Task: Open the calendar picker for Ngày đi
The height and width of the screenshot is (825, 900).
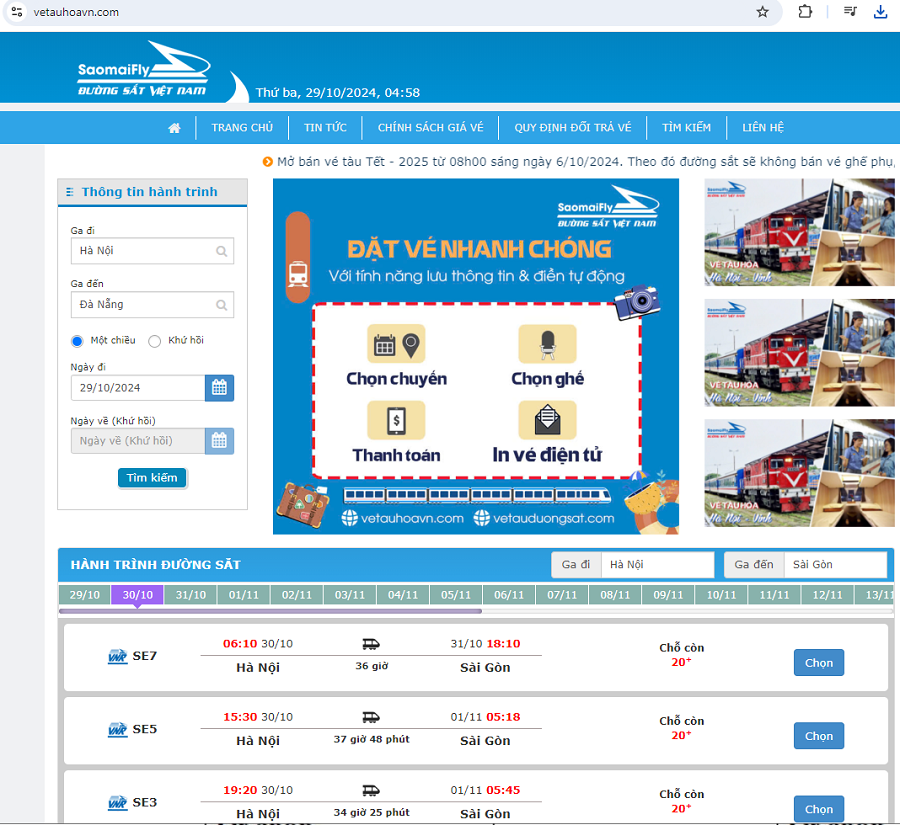Action: click(x=219, y=388)
